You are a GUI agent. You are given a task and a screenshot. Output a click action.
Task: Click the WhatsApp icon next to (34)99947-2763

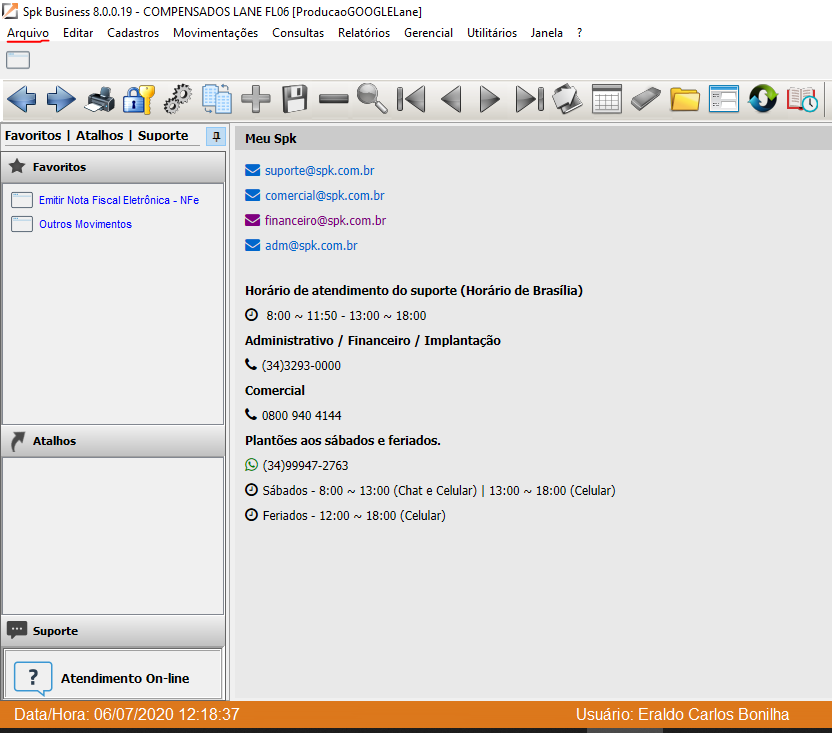252,465
